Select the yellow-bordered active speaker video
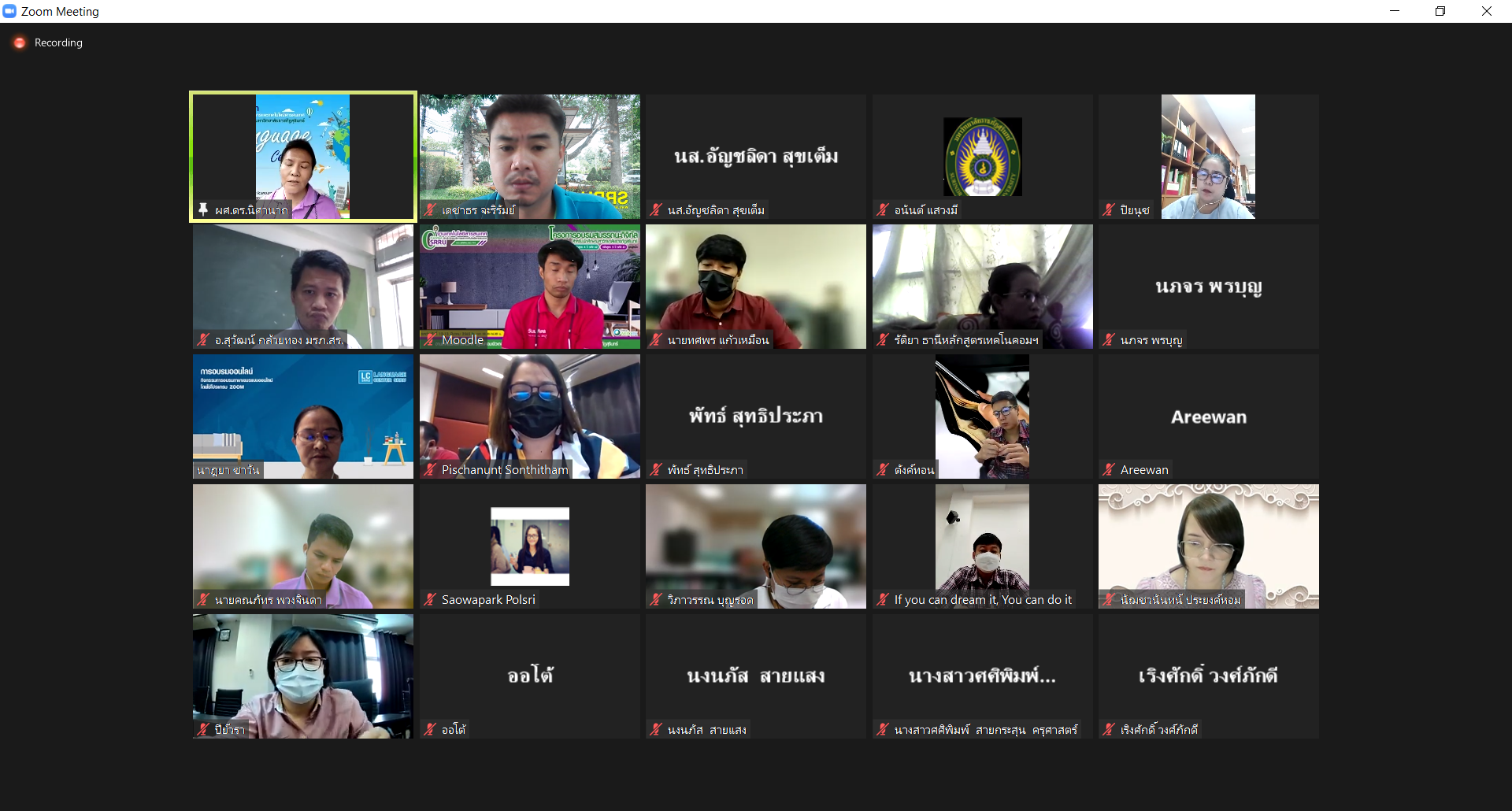 tap(303, 156)
